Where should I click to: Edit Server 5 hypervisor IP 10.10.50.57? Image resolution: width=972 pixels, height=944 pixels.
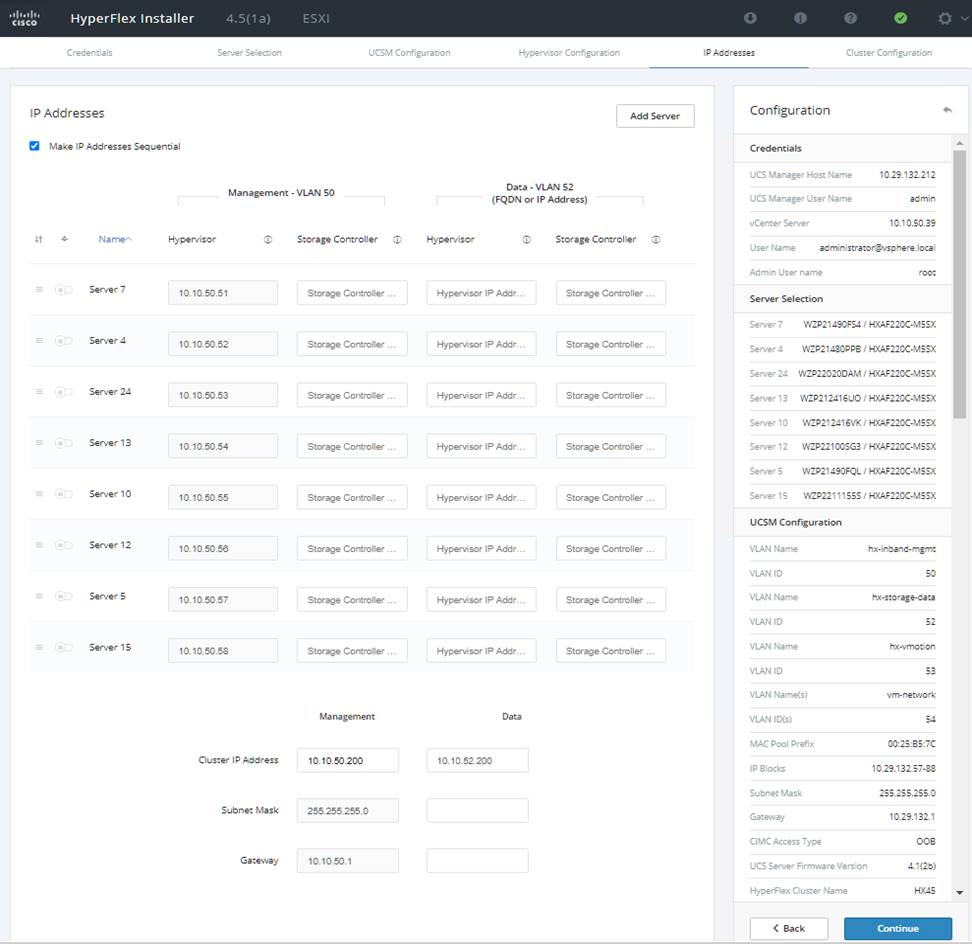[223, 599]
